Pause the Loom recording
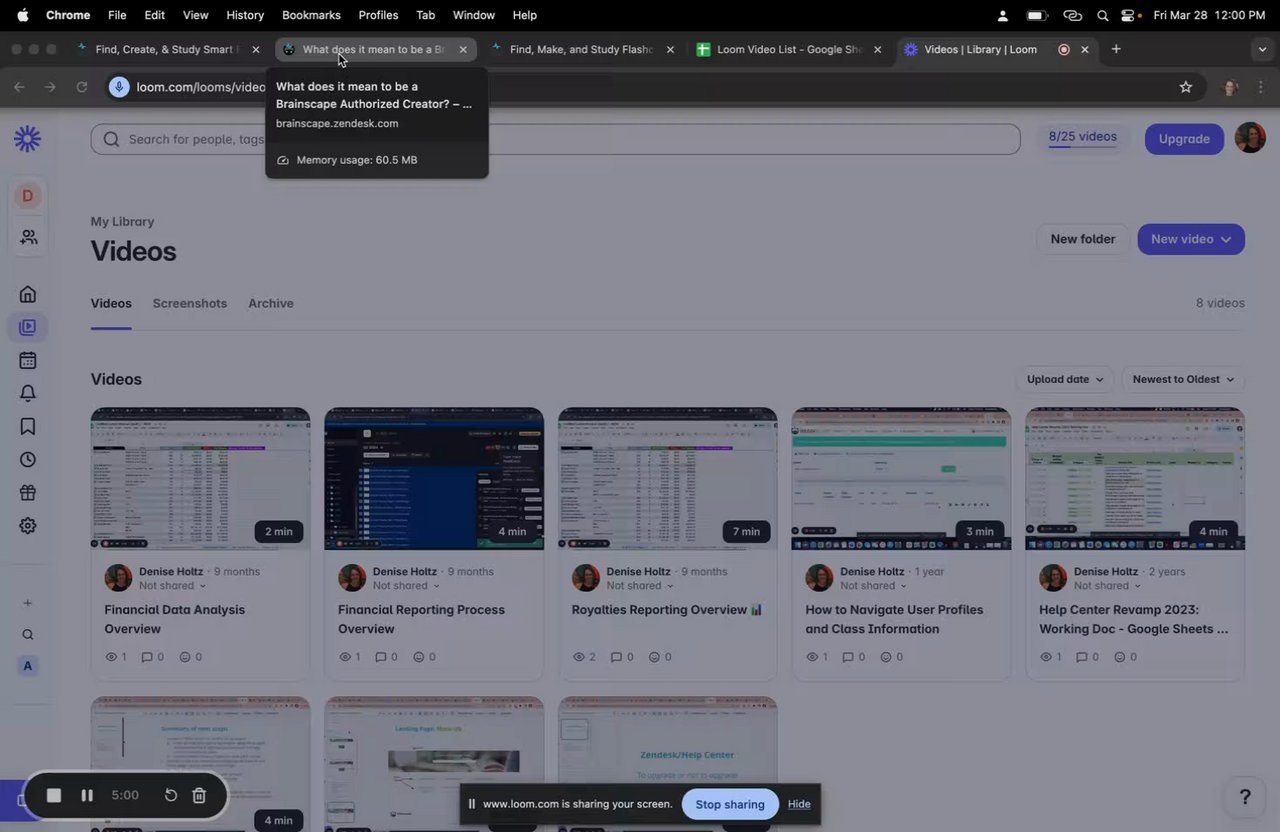This screenshot has width=1280, height=832. [x=87, y=795]
